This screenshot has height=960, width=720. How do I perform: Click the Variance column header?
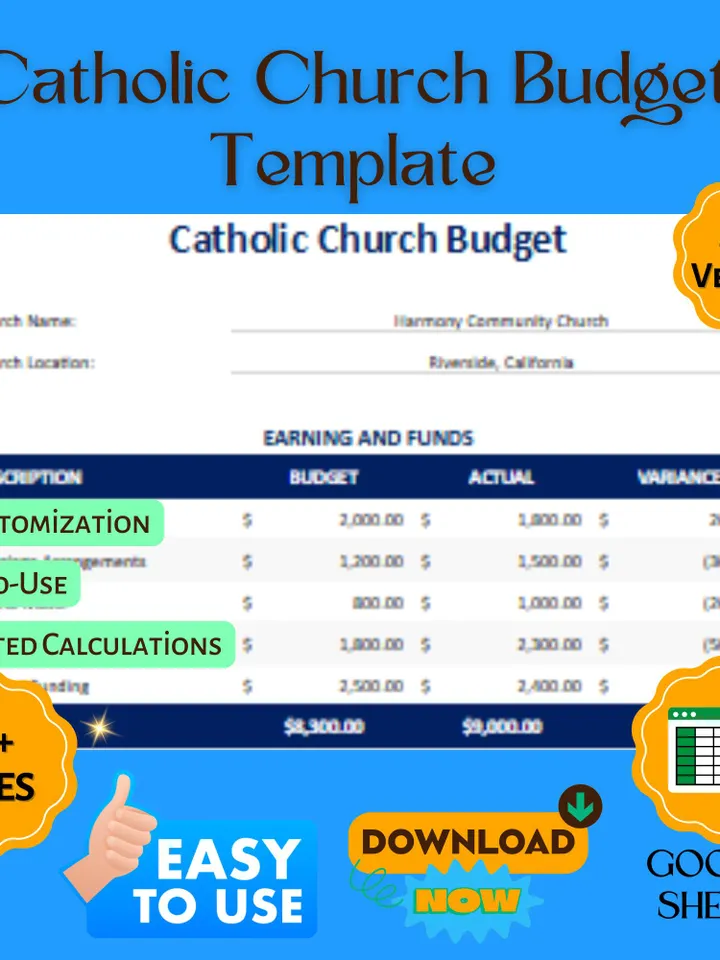coord(678,477)
